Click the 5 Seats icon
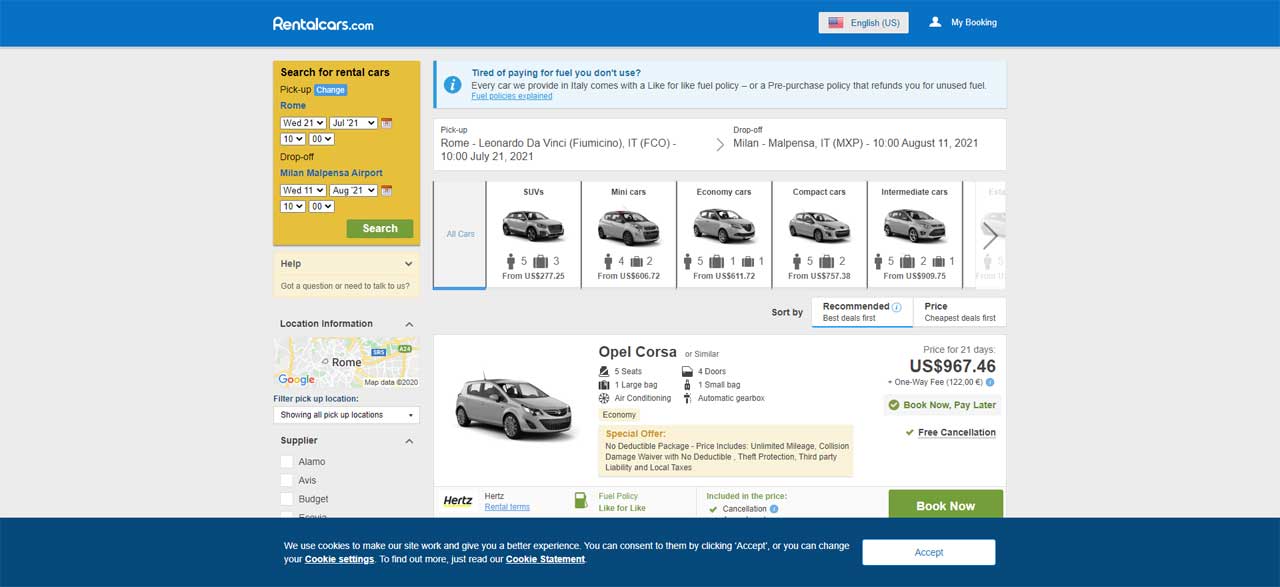 tap(604, 371)
